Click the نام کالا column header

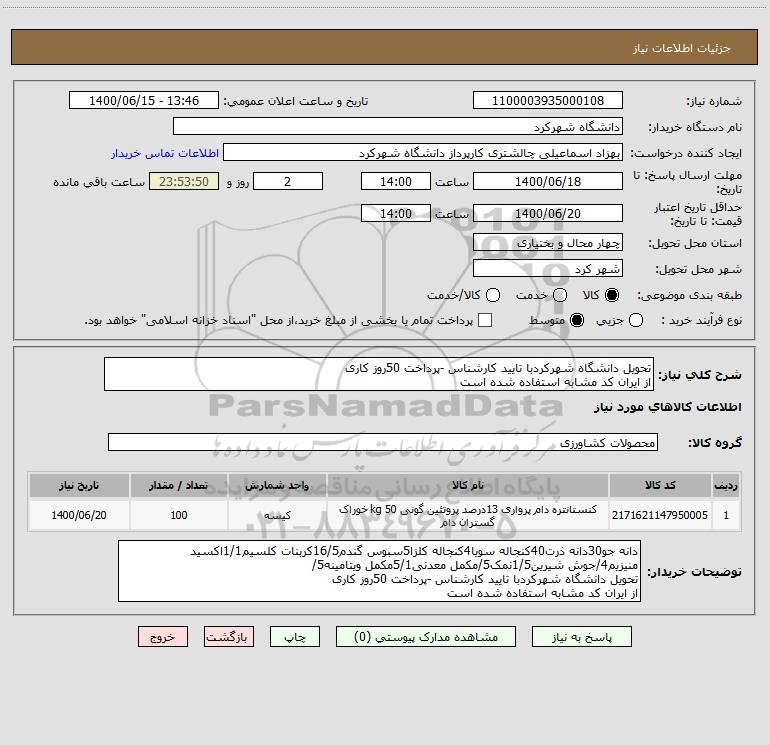coord(468,485)
